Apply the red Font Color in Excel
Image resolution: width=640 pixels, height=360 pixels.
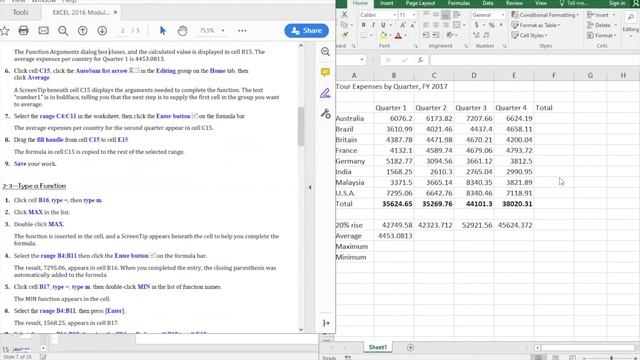398,35
